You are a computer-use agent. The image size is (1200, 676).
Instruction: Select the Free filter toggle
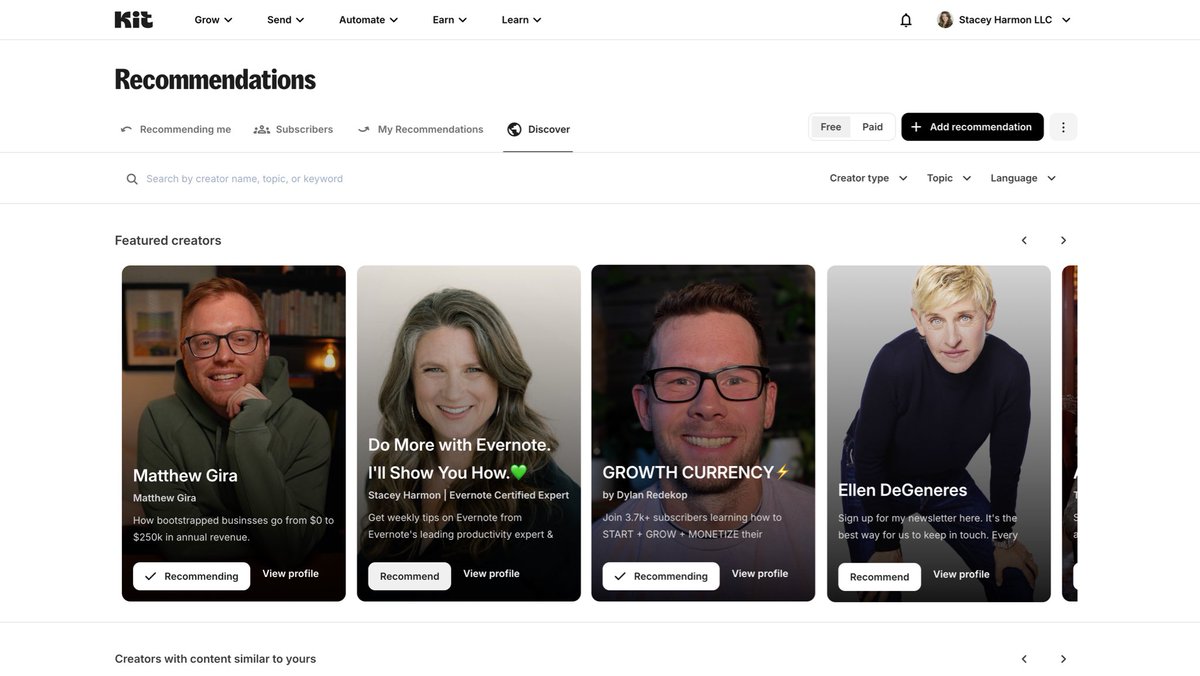[831, 127]
